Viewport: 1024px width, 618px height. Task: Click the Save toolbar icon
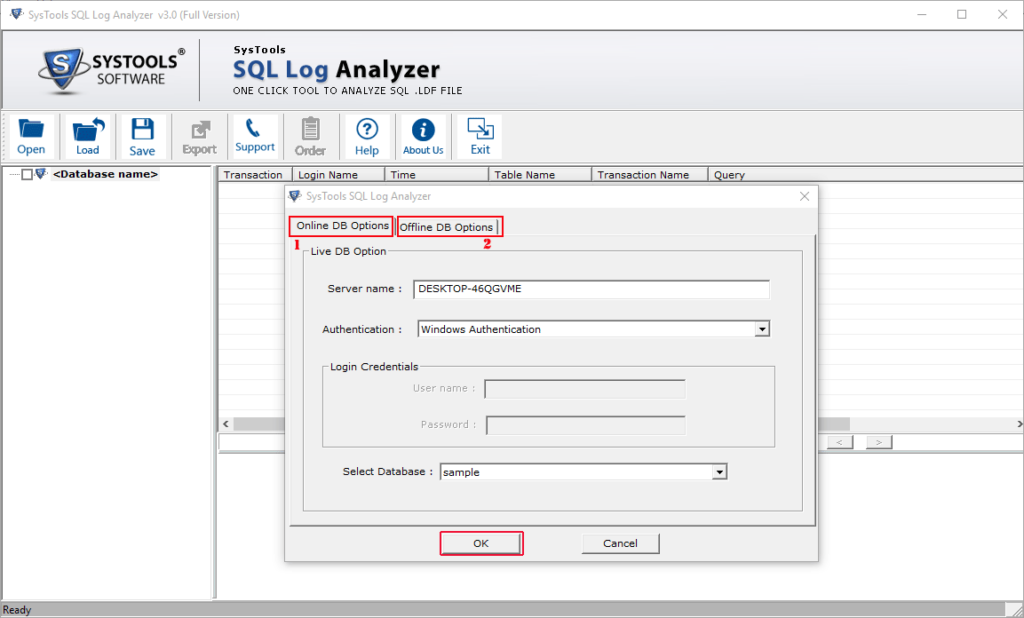(x=142, y=137)
